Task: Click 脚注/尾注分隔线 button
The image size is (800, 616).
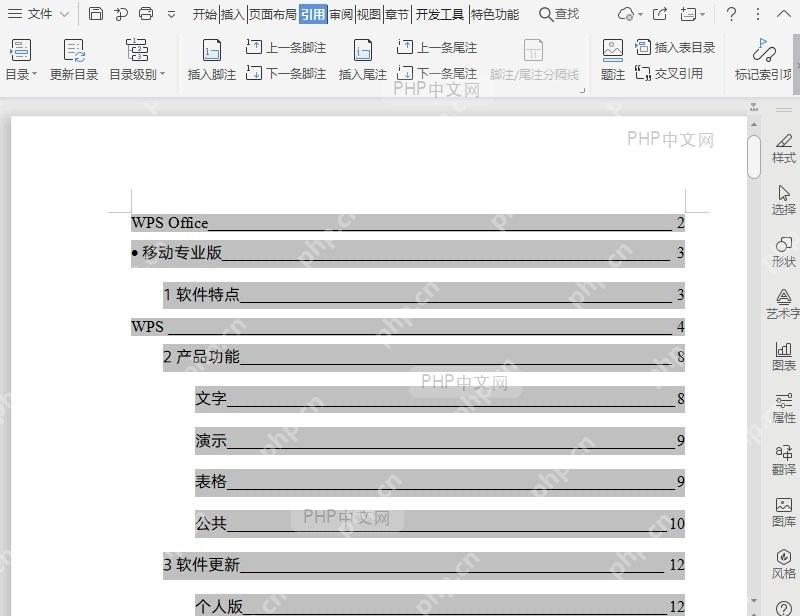Action: tap(534, 60)
